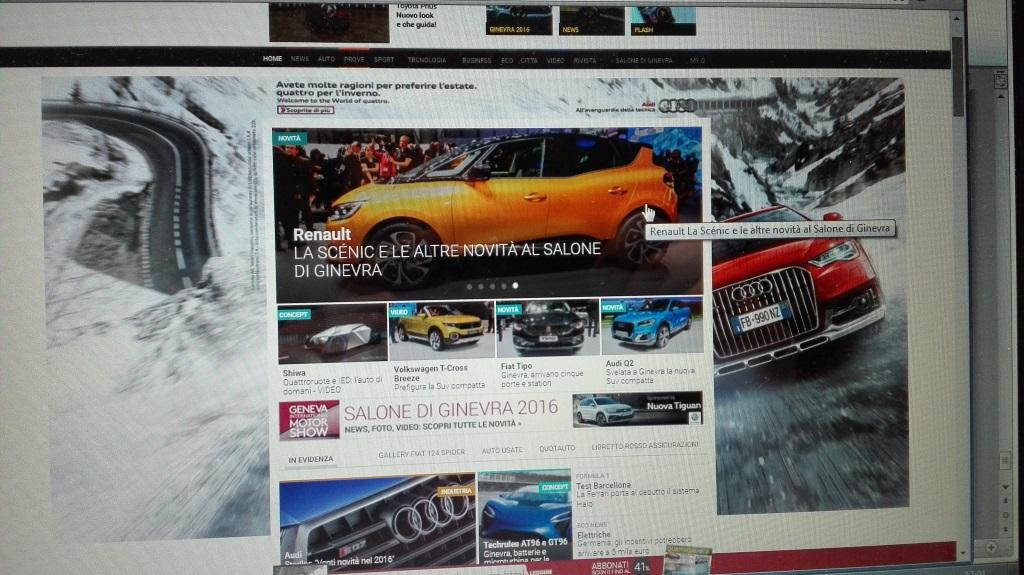Open the Shiwa concept thumbnail

tap(332, 334)
